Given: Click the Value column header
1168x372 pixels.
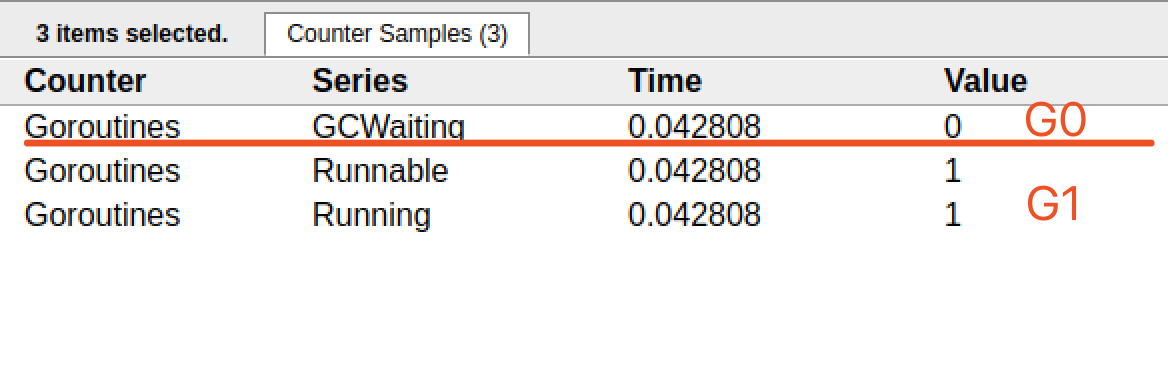Looking at the screenshot, I should coord(986,81).
